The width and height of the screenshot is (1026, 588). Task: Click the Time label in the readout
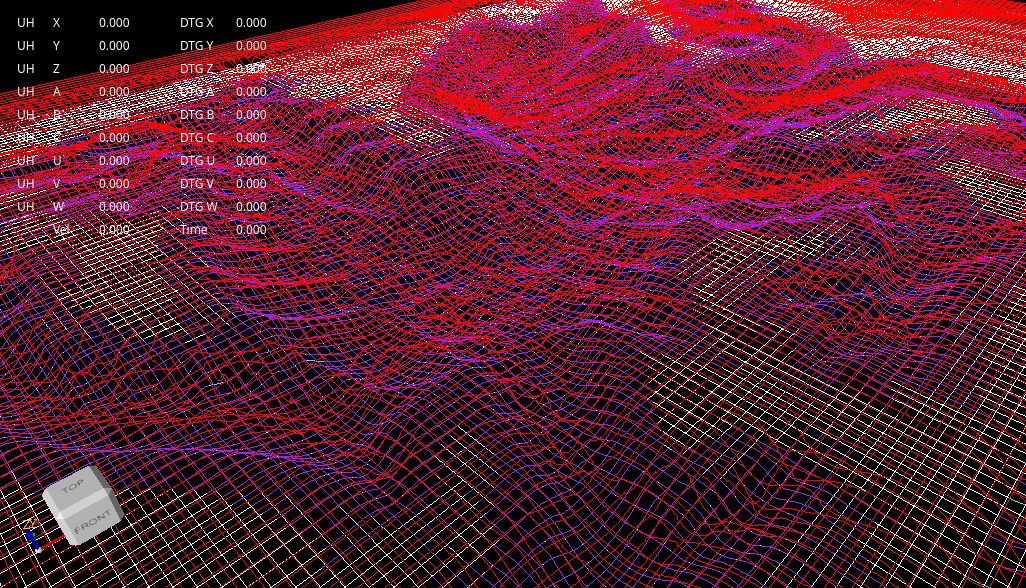click(194, 230)
